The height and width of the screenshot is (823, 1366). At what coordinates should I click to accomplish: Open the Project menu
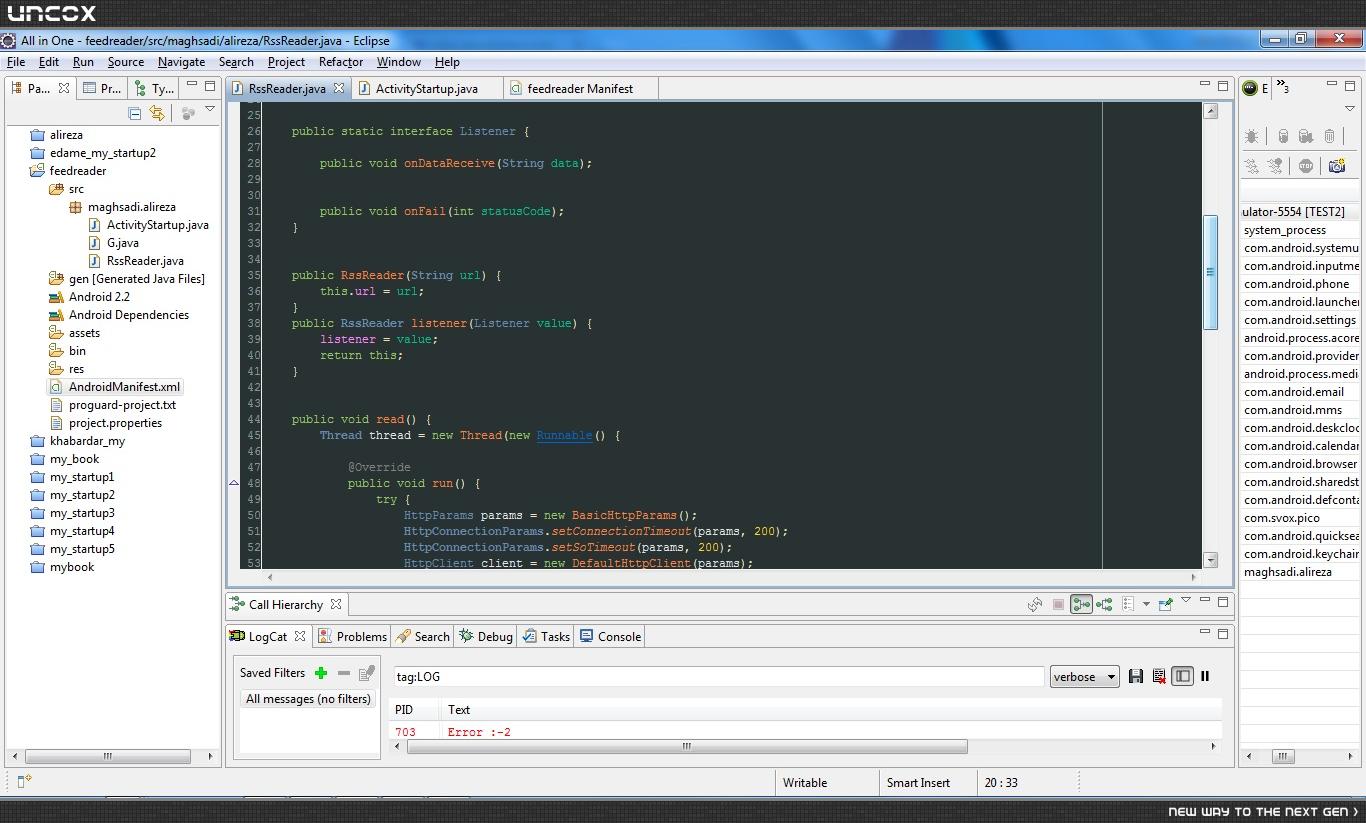286,62
